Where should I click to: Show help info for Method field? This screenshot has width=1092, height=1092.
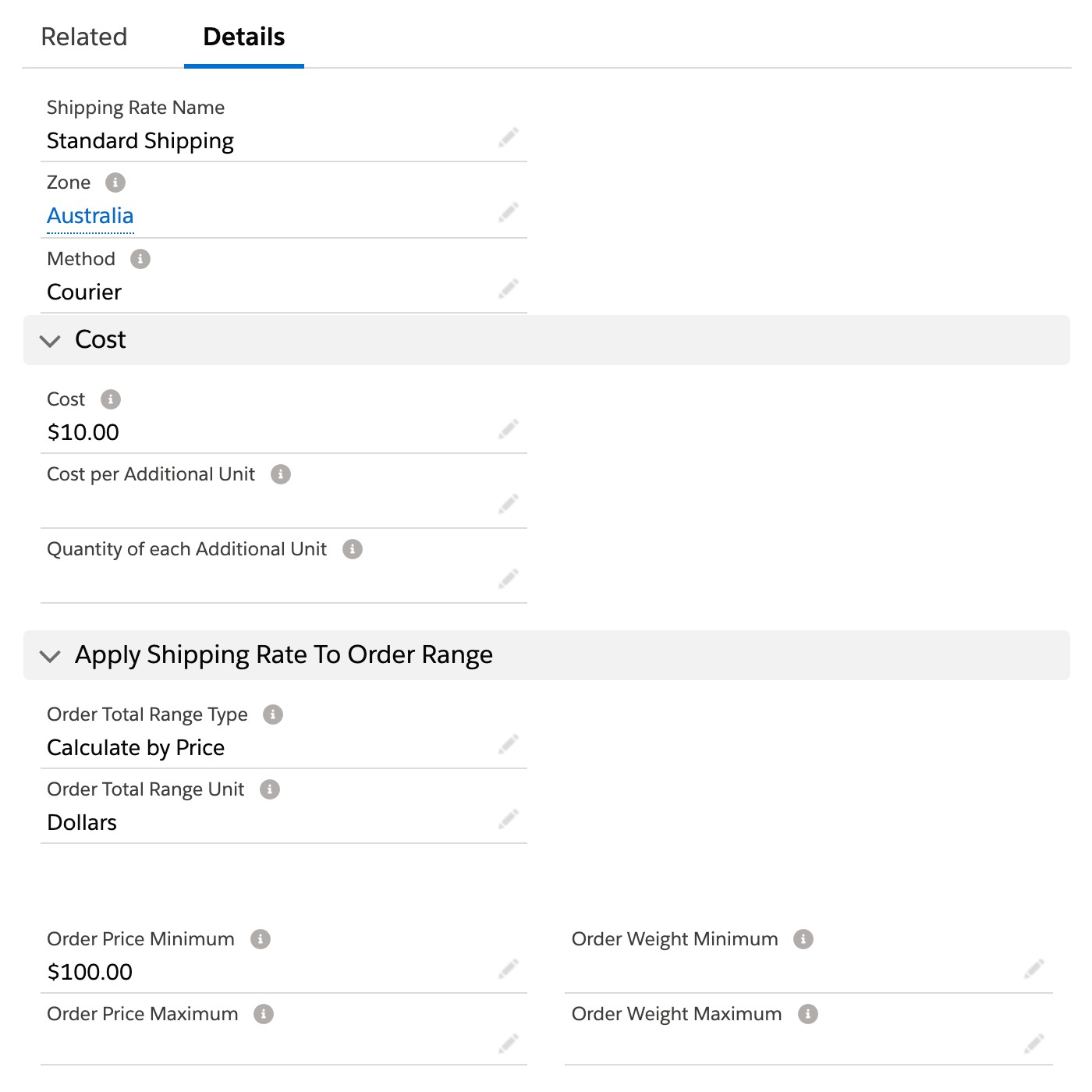(x=140, y=259)
